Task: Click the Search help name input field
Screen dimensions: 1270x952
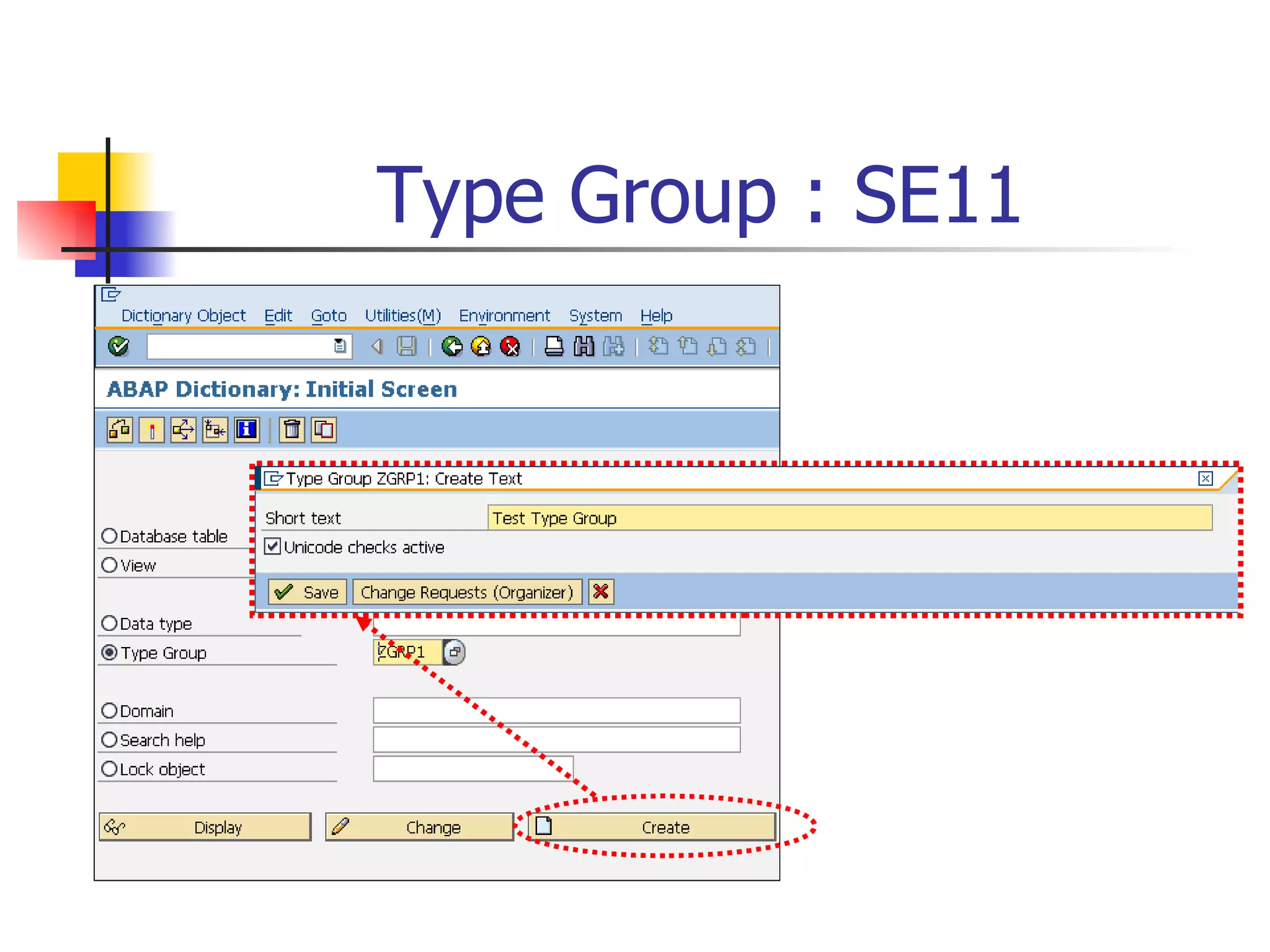Action: (x=556, y=739)
